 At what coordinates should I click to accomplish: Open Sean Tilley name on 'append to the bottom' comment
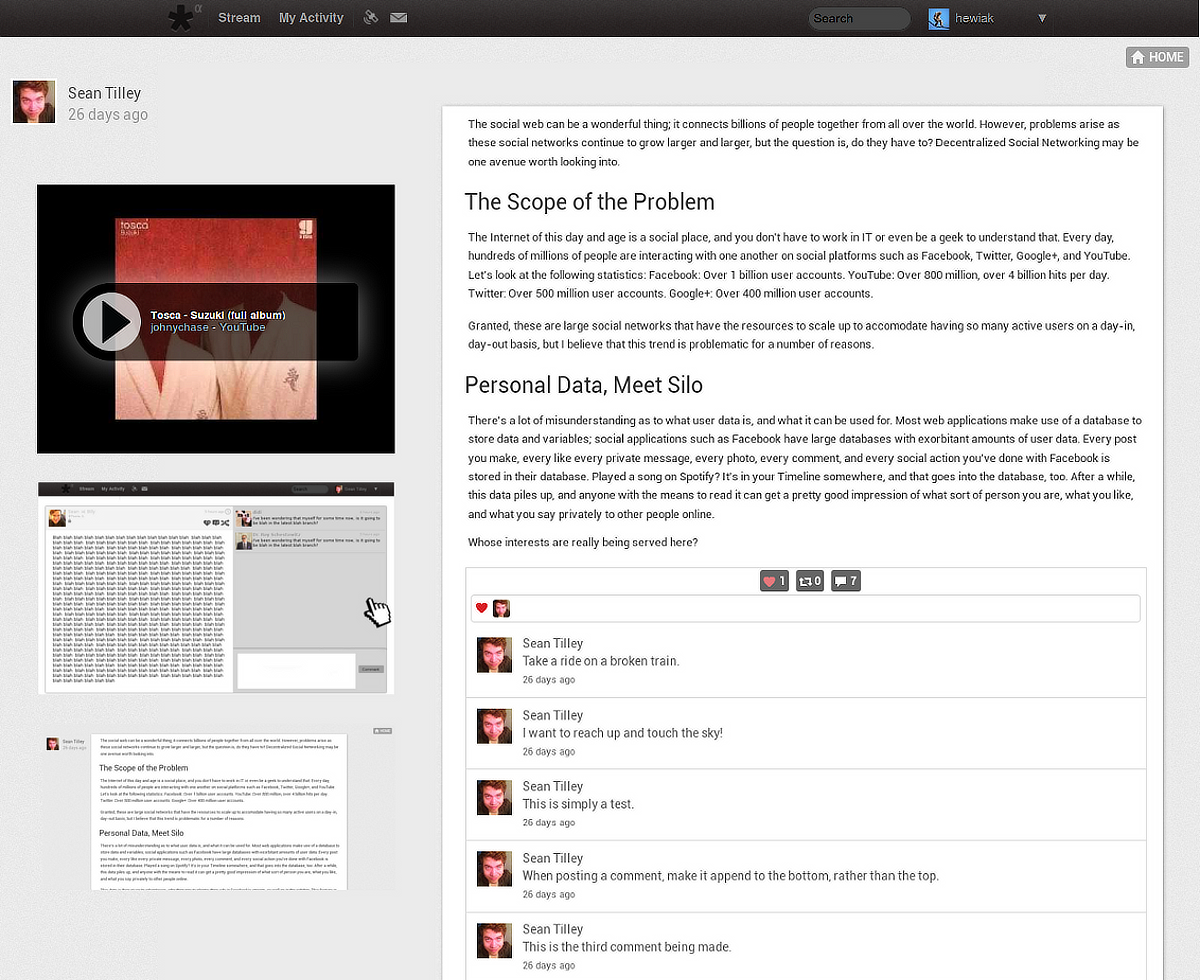click(553, 858)
